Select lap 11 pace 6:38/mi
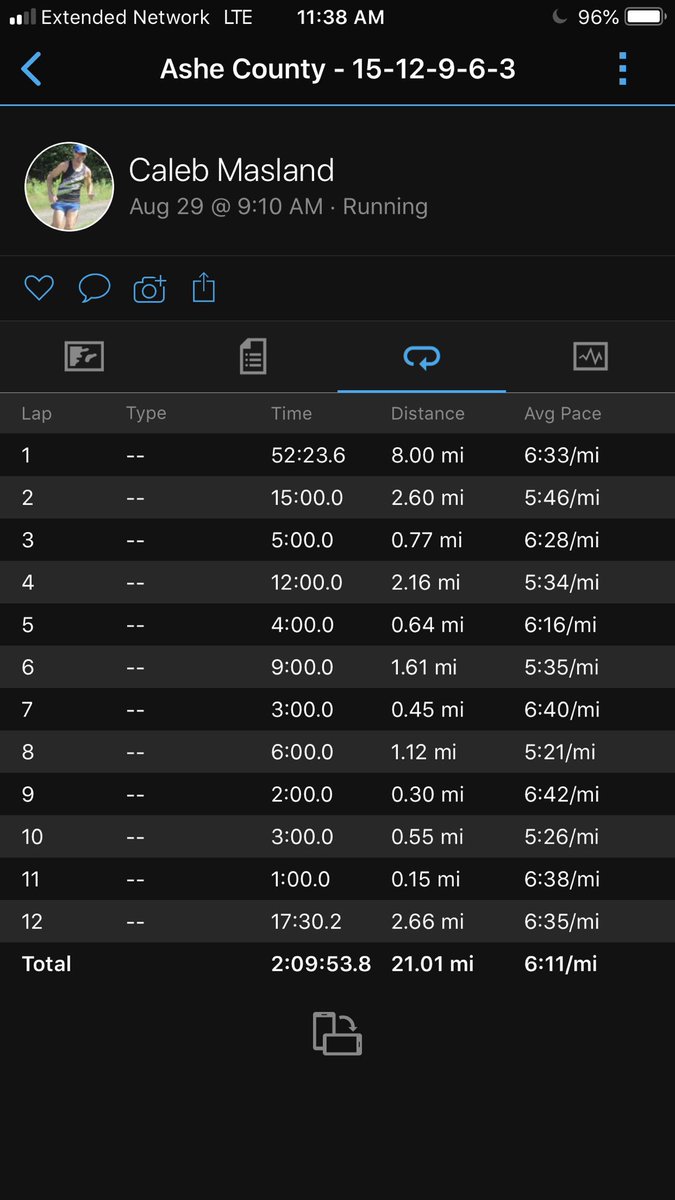Screen dimensions: 675x1200 pos(562,880)
